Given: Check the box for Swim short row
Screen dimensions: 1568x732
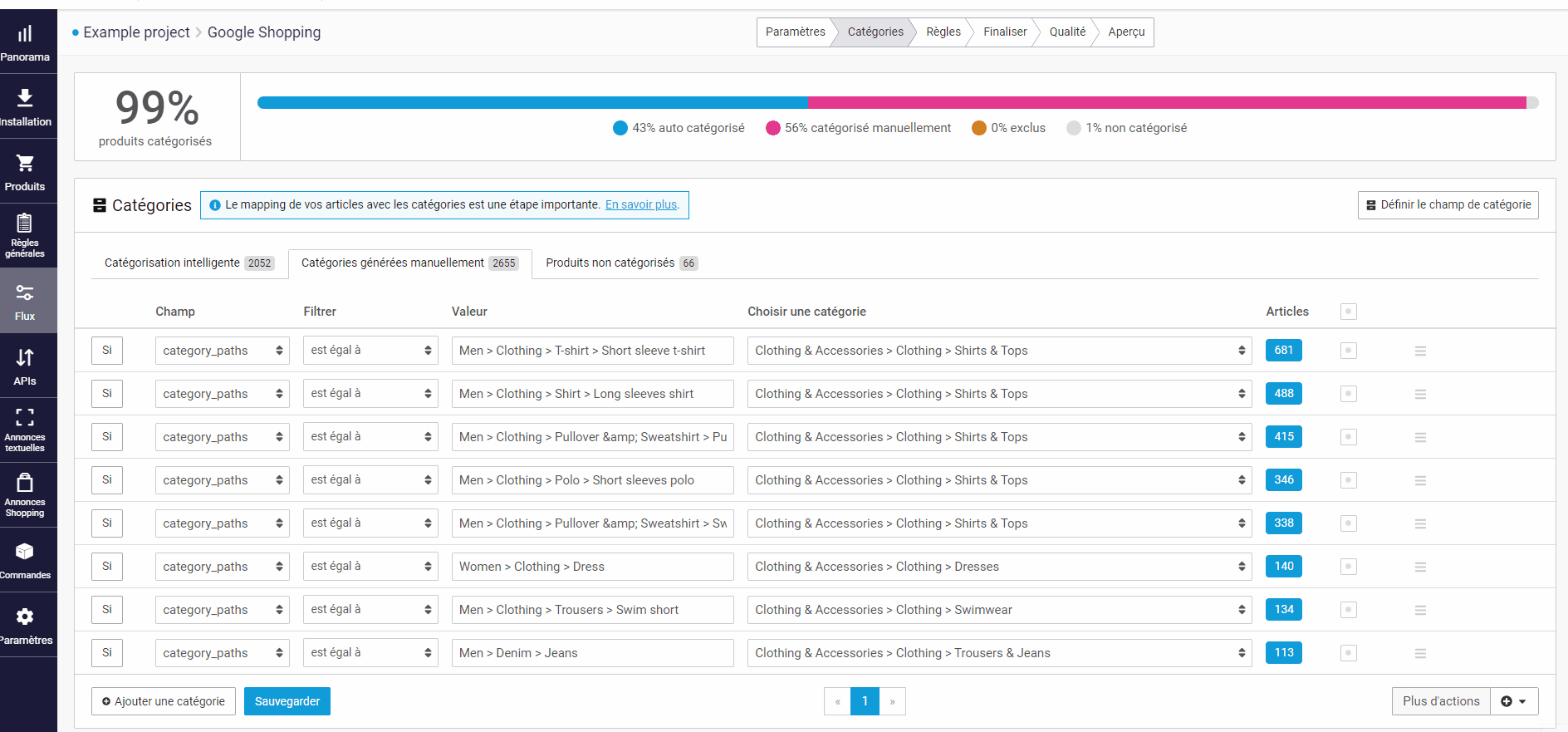Looking at the screenshot, I should click(x=1349, y=610).
